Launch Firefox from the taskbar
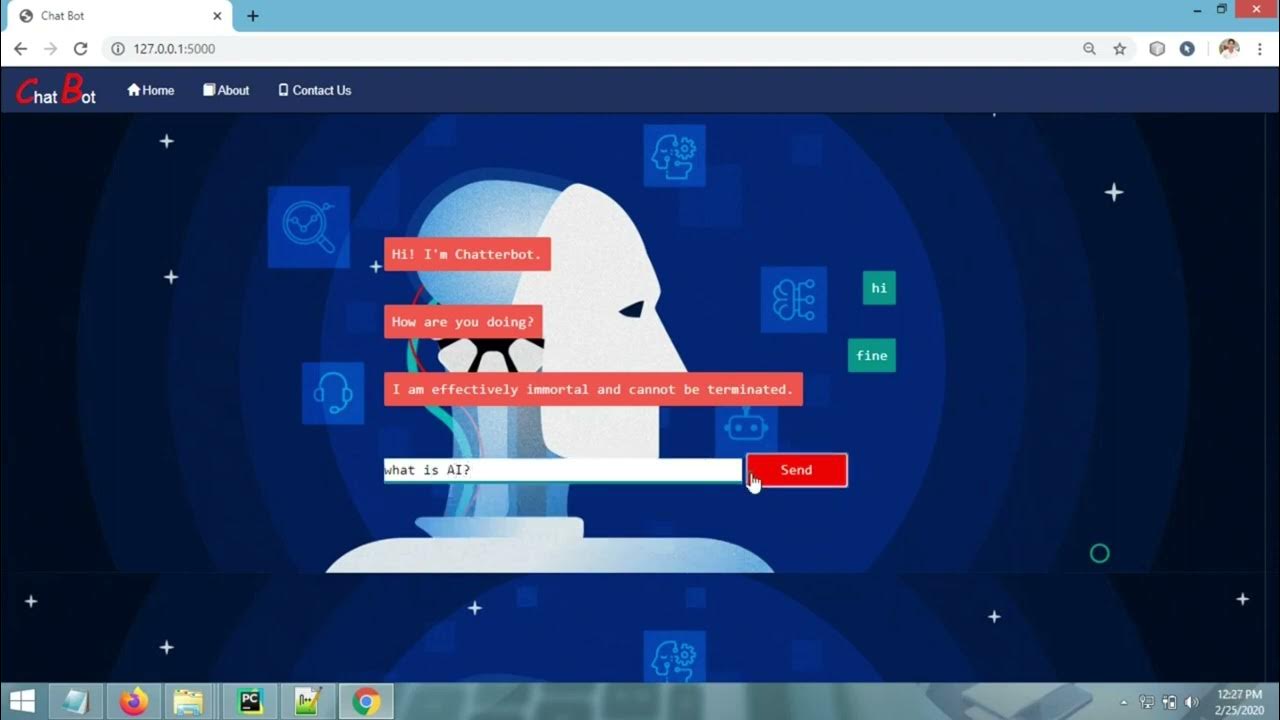Viewport: 1280px width, 720px height. tap(133, 702)
